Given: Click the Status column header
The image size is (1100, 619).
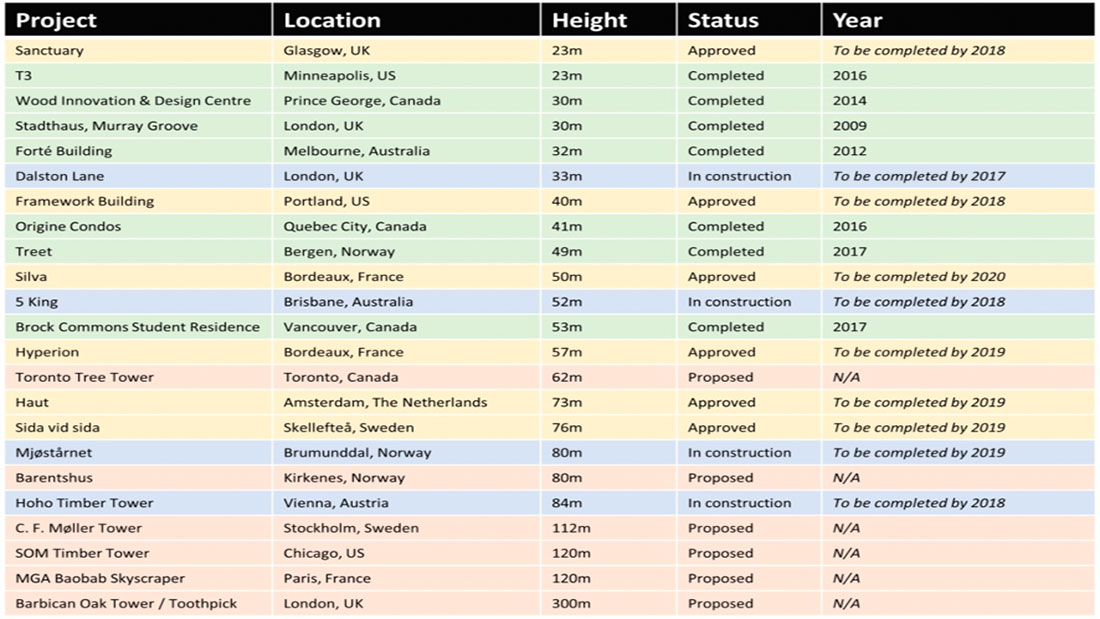Looking at the screenshot, I should [x=723, y=20].
